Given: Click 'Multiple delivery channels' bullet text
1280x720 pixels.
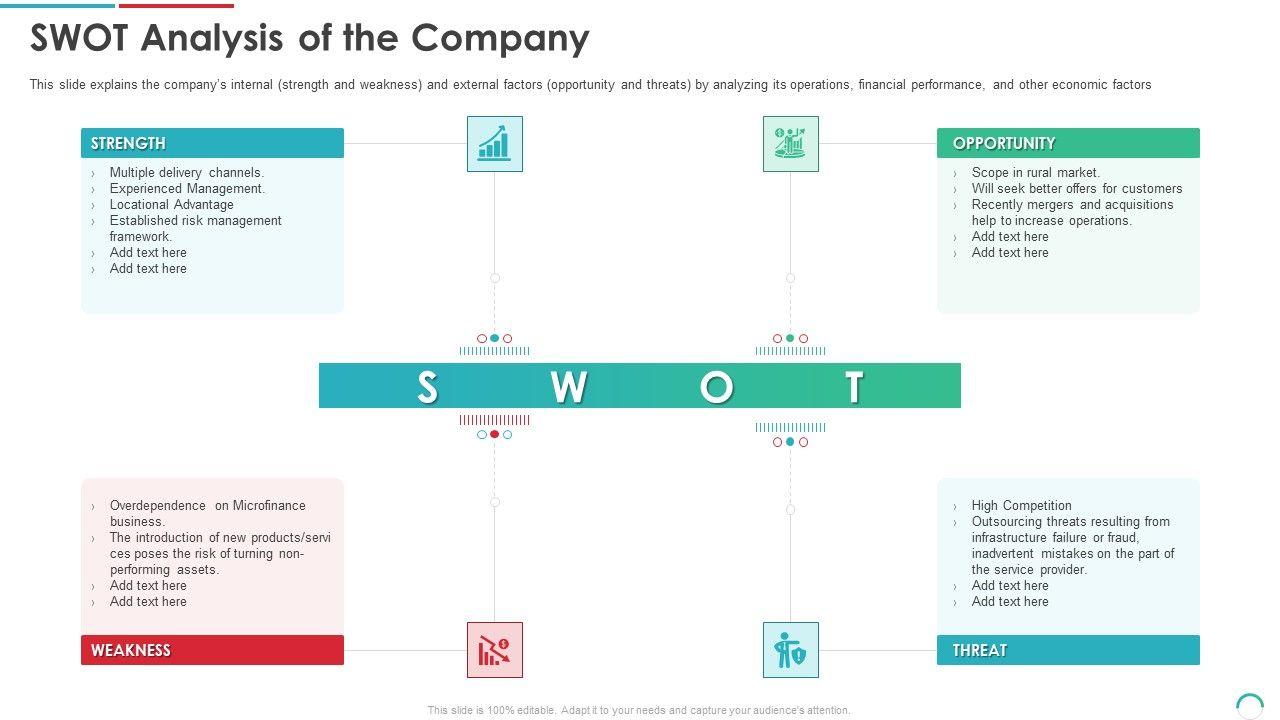Looking at the screenshot, I should point(187,172).
